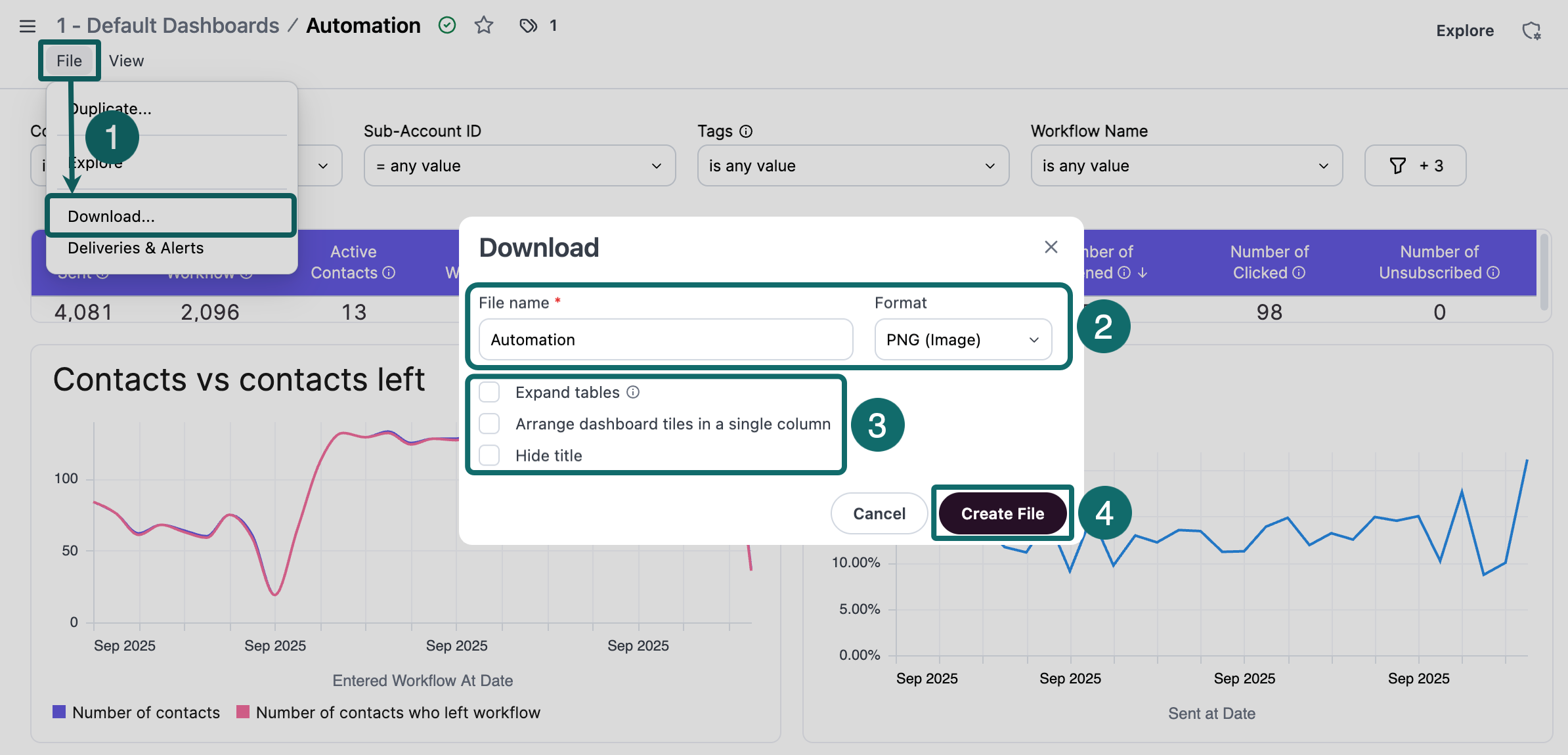Click the tags icon beside Automation
The height and width of the screenshot is (755, 1568).
[528, 26]
